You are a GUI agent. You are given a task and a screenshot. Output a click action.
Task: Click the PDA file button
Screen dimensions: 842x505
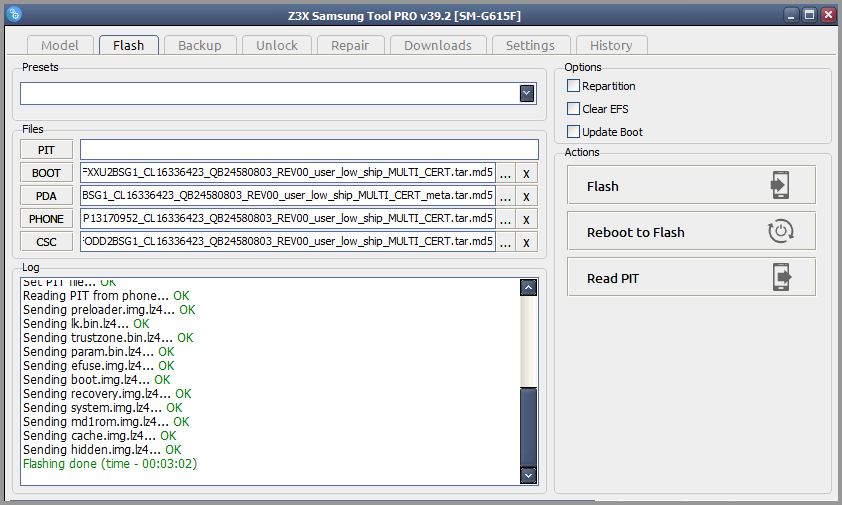[47, 196]
